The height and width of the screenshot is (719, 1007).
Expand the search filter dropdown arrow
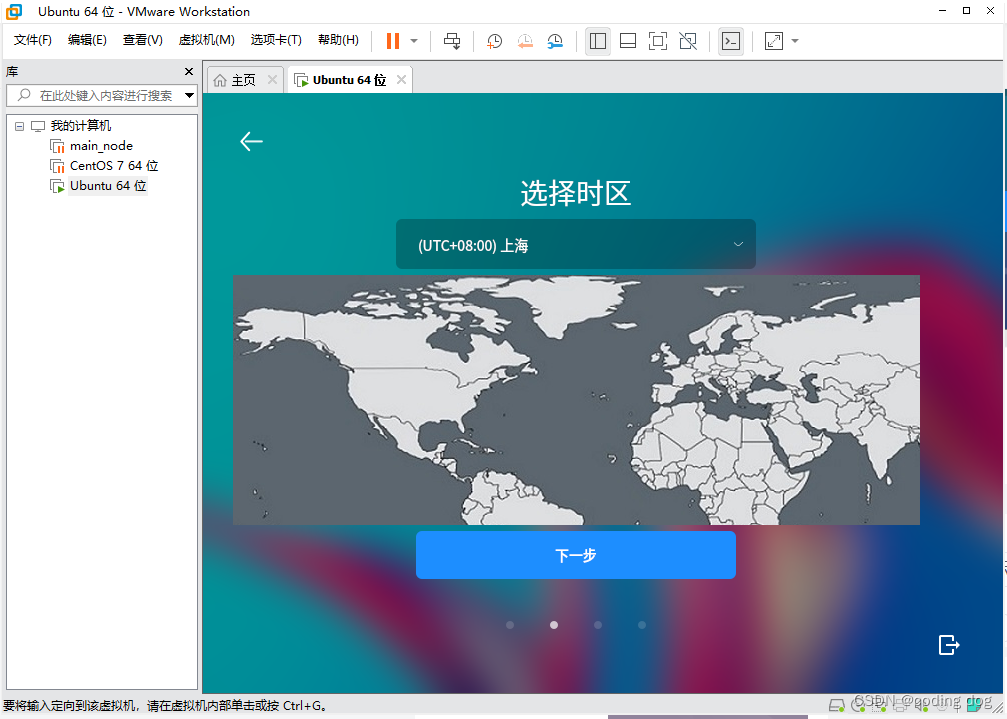tap(190, 95)
